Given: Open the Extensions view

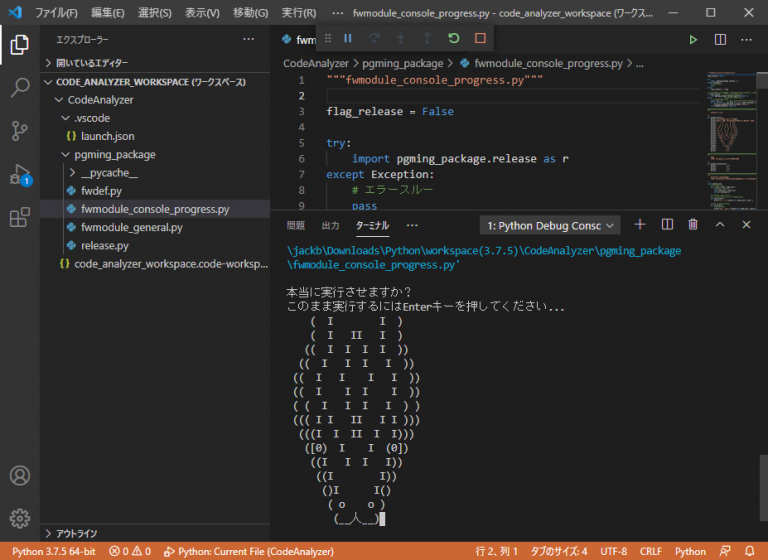Looking at the screenshot, I should (19, 217).
